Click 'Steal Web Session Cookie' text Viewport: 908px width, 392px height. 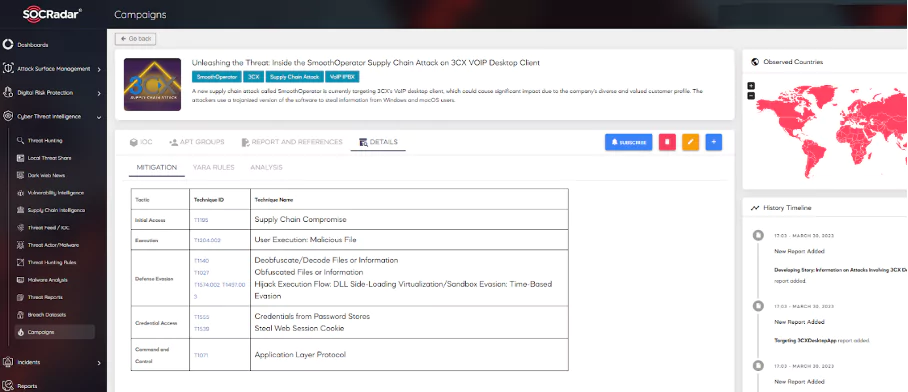[299, 328]
